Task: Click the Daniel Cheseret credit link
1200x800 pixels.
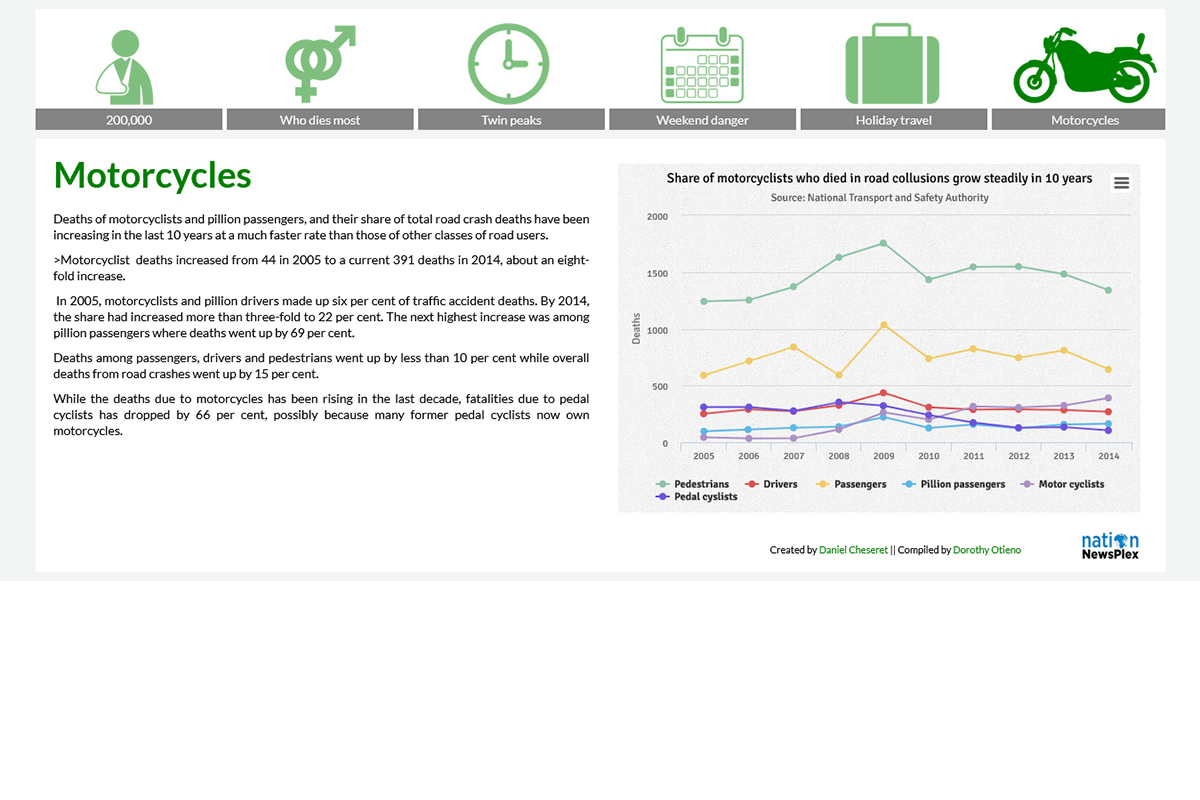Action: pos(852,549)
